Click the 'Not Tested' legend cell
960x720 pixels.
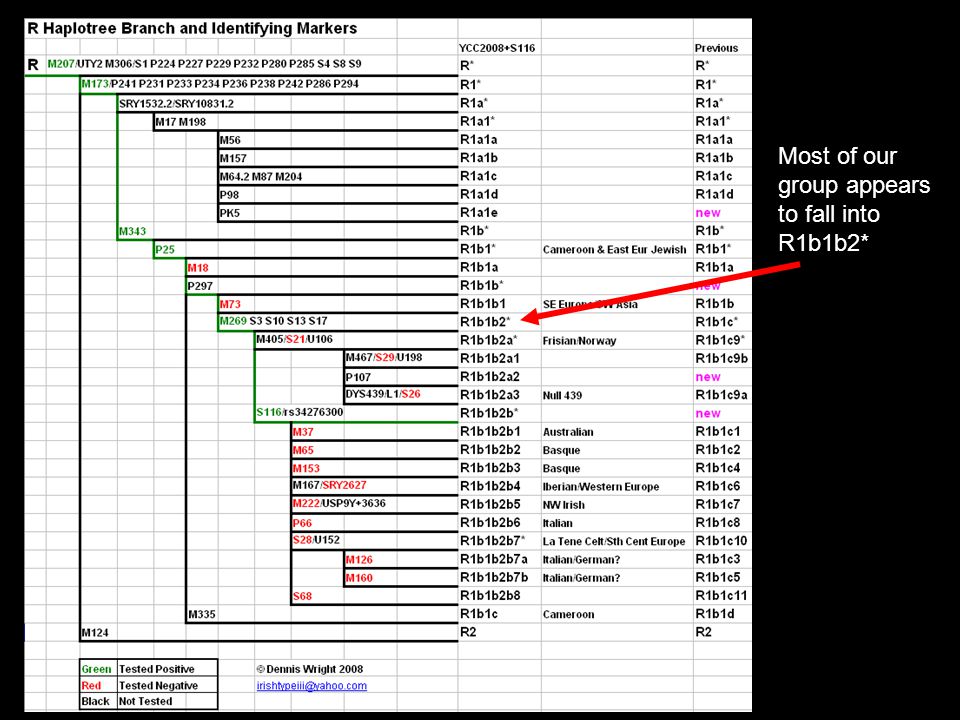(146, 702)
